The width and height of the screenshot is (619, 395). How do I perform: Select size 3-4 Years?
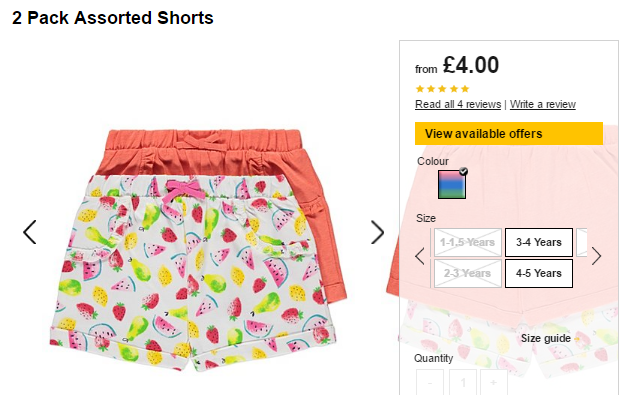pos(539,242)
